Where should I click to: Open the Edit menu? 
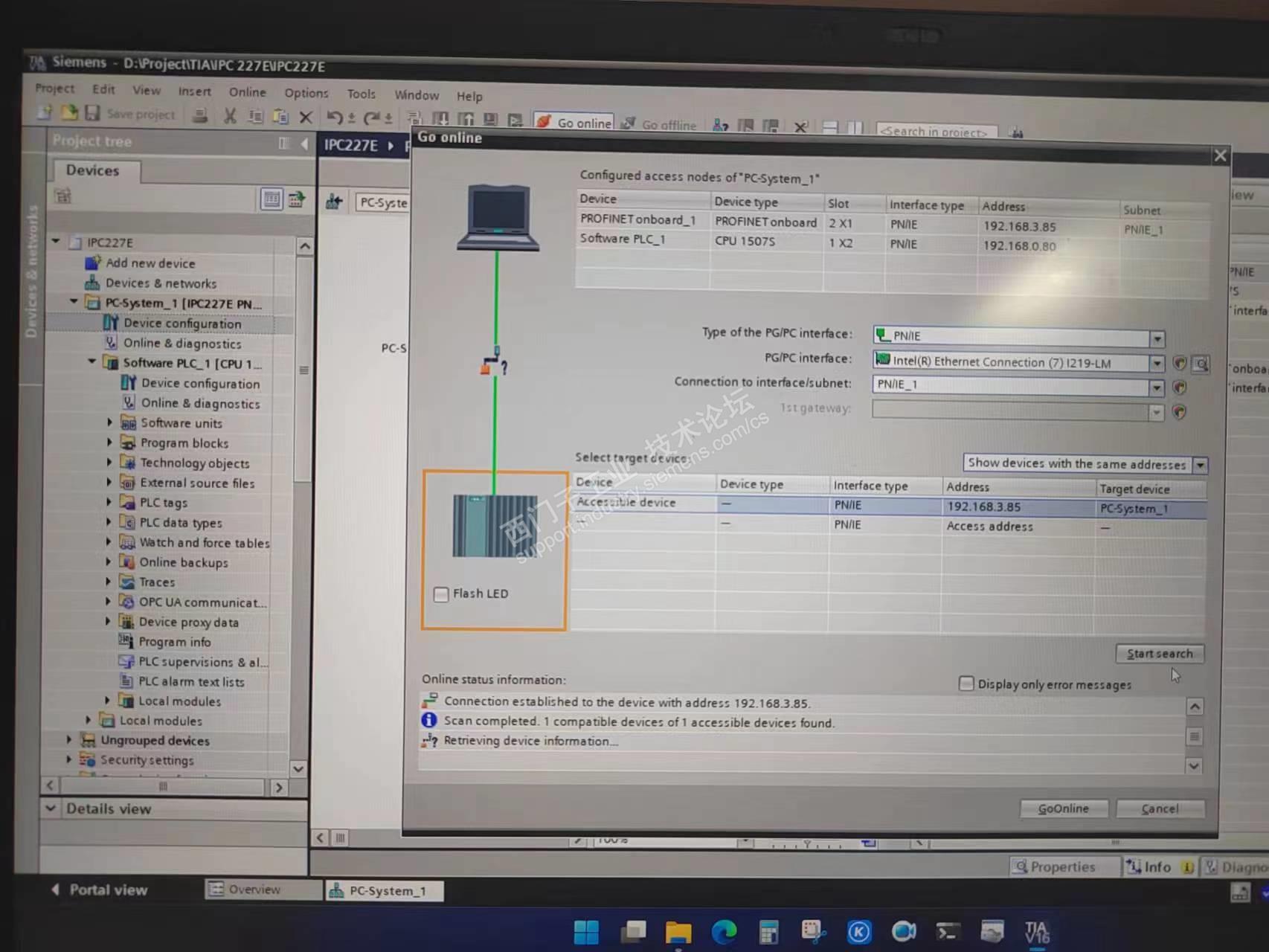click(x=103, y=89)
